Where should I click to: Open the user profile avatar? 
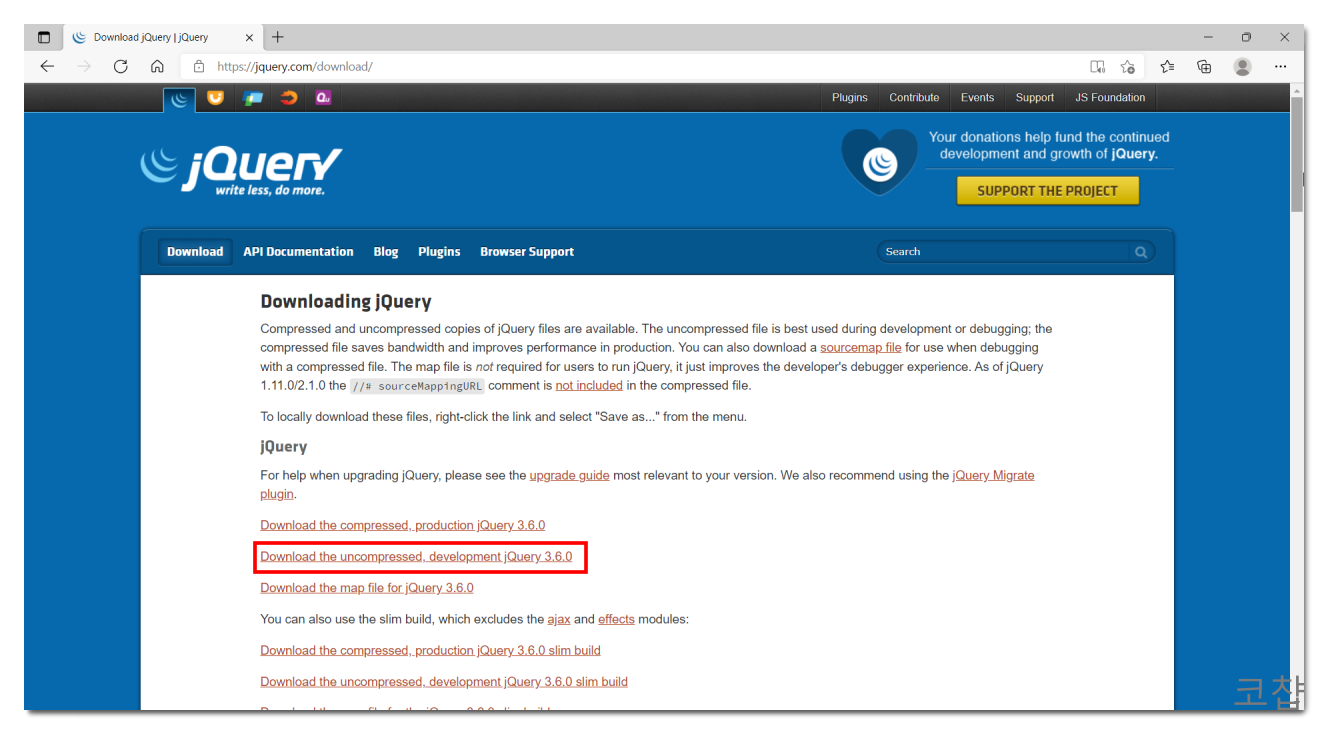(1242, 67)
